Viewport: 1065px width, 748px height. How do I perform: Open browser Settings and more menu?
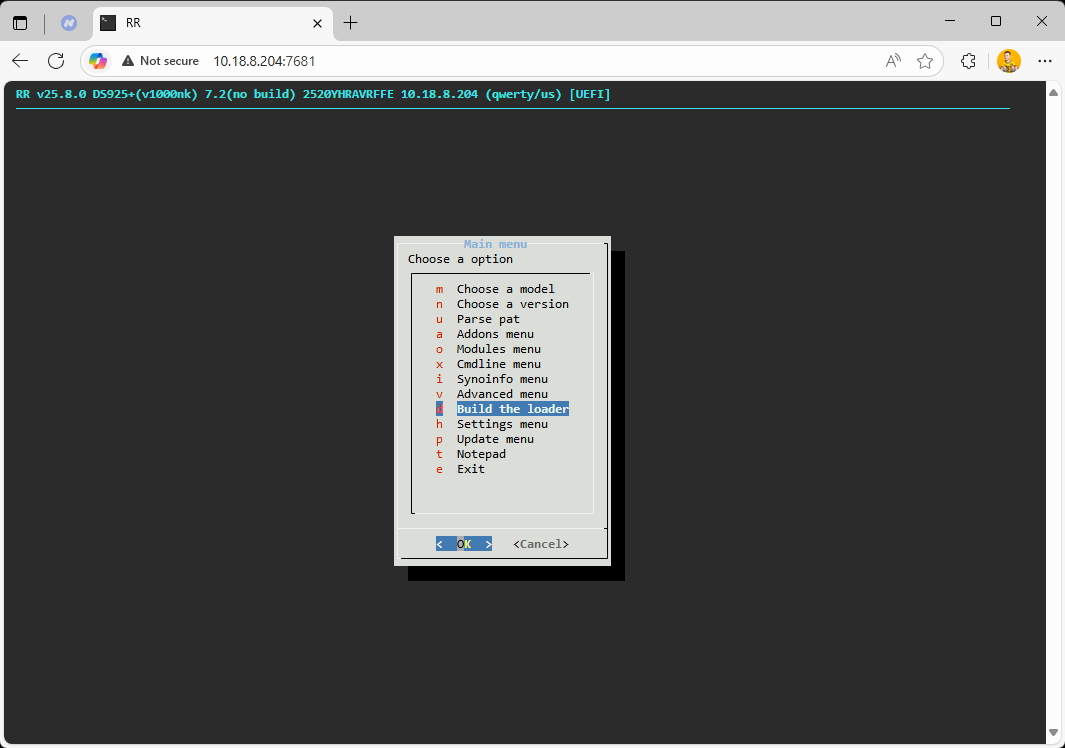pyautogui.click(x=1045, y=61)
